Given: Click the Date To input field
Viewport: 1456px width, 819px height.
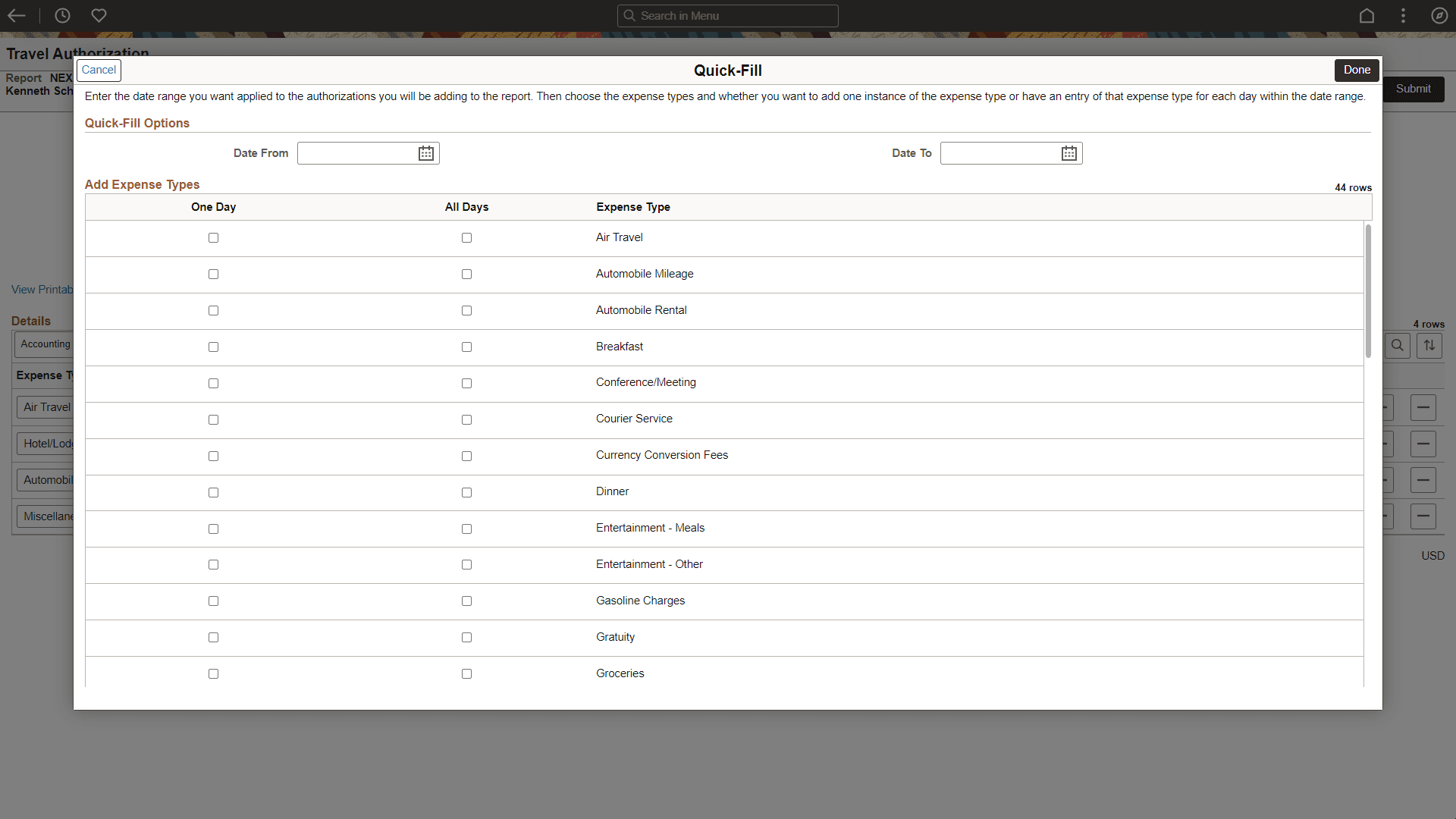Looking at the screenshot, I should pyautogui.click(x=999, y=153).
